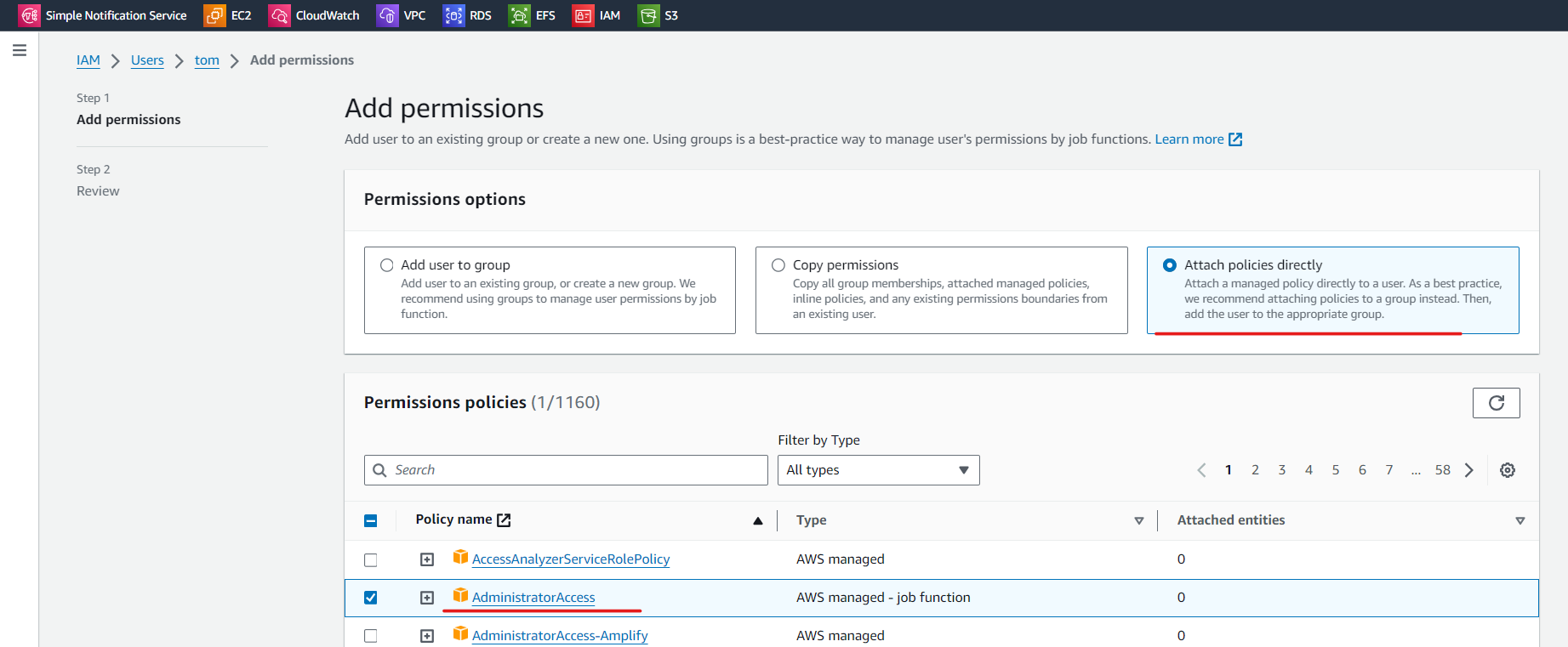Click AdministratorAccess policy cube icon
The image size is (1568, 647).
pos(460,595)
